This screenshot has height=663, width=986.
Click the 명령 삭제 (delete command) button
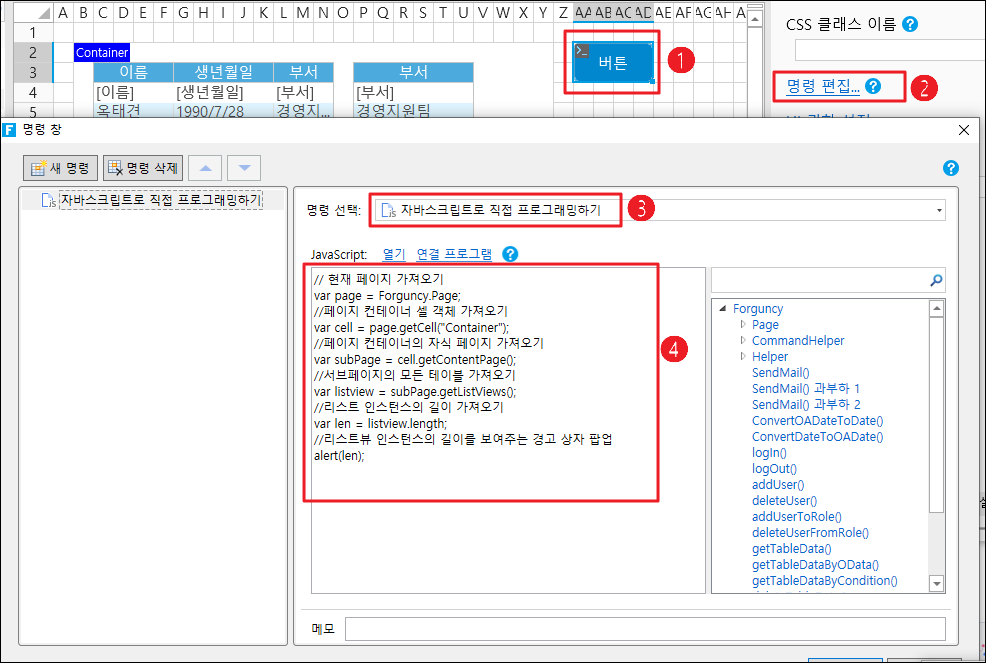click(142, 168)
